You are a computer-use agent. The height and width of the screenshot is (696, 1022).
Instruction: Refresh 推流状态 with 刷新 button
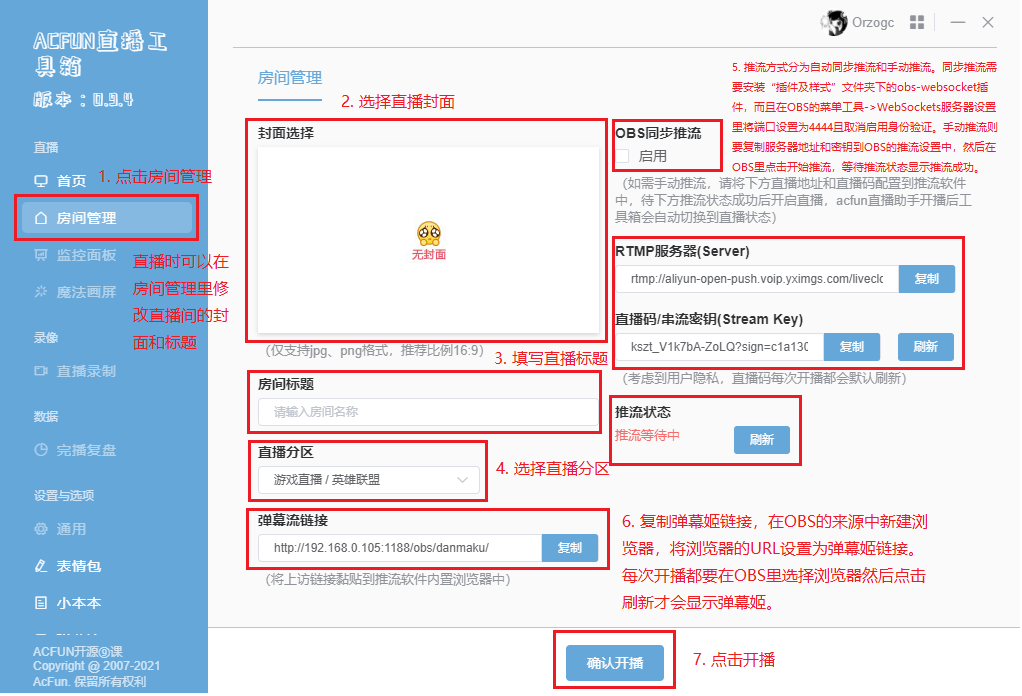(x=761, y=440)
